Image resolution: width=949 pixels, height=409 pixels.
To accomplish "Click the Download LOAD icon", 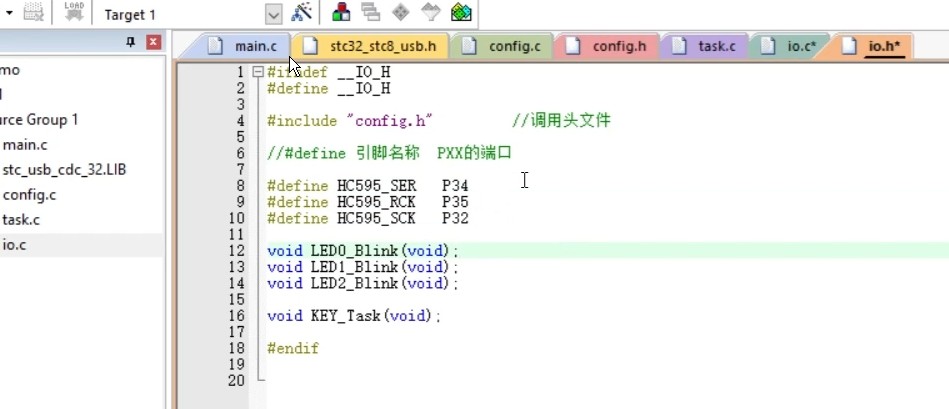I will tap(74, 12).
